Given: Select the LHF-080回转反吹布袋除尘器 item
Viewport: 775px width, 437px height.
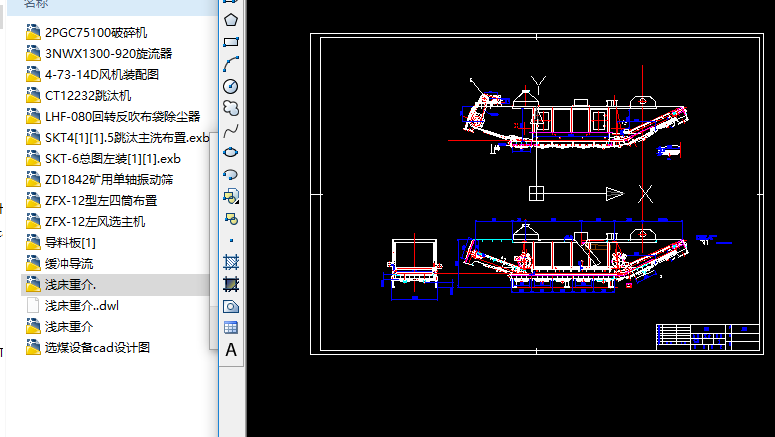Looking at the screenshot, I should click(x=113, y=117).
